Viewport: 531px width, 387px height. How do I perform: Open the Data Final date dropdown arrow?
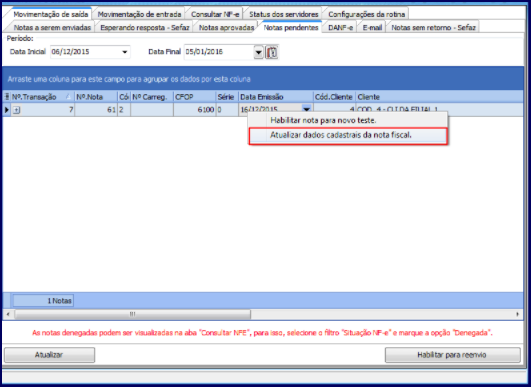pyautogui.click(x=259, y=52)
